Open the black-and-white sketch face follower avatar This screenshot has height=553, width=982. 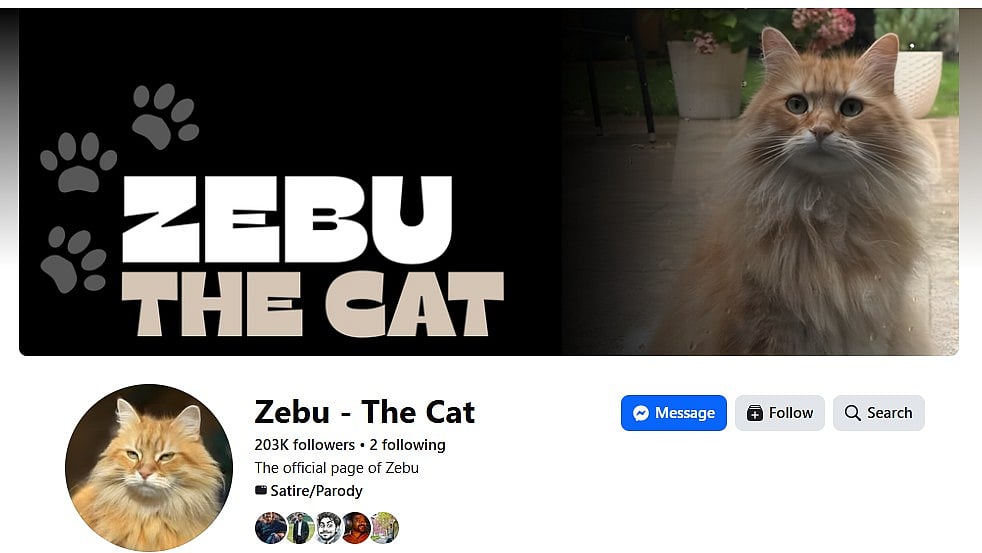328,527
